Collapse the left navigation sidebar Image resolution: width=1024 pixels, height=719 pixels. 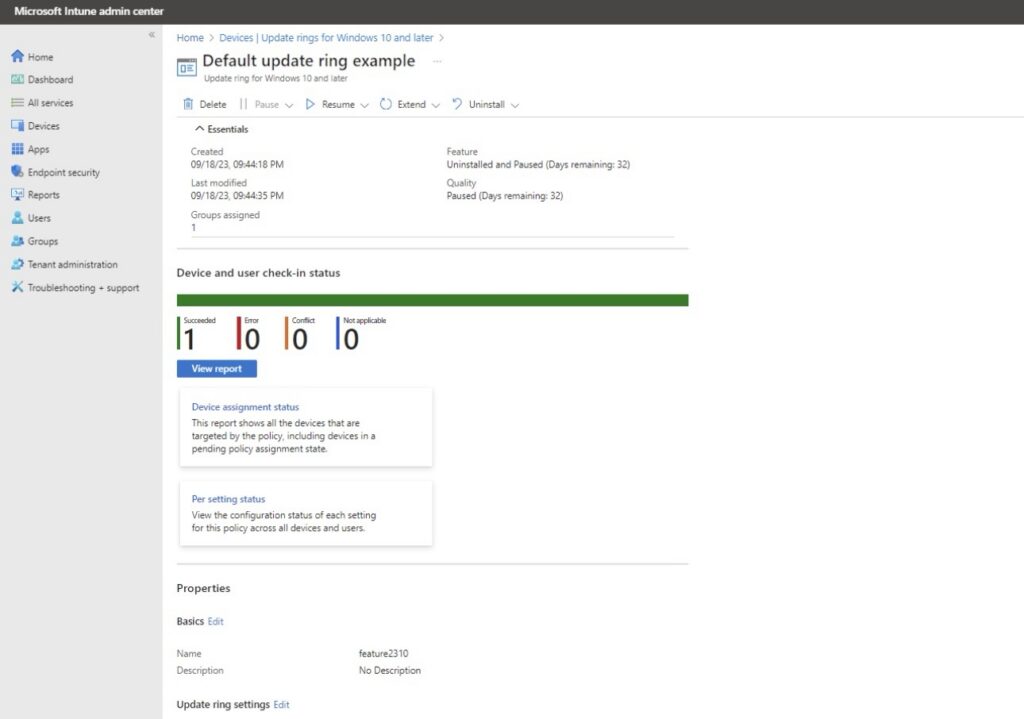(152, 35)
